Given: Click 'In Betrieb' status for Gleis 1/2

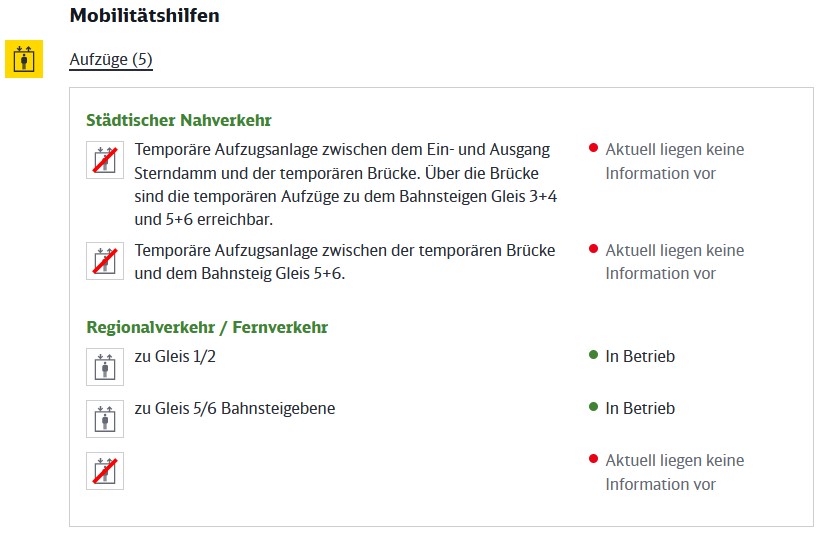Looking at the screenshot, I should click(x=640, y=356).
